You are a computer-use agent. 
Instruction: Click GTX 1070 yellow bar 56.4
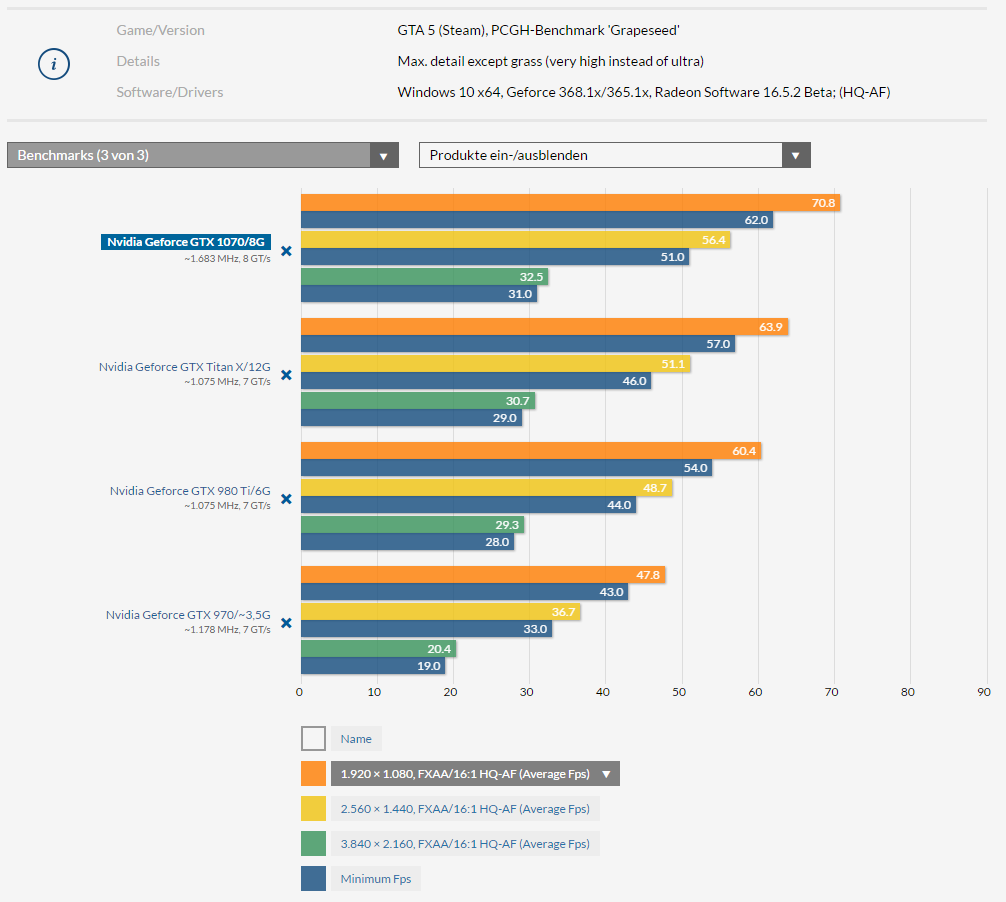[x=516, y=240]
